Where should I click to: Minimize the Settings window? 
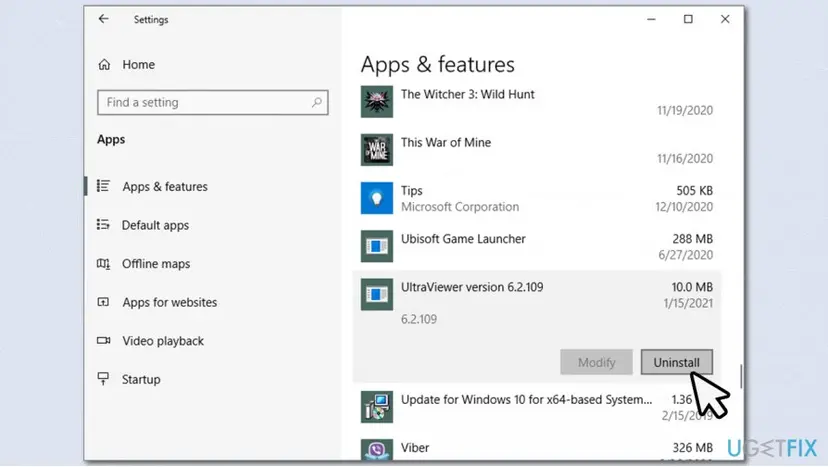pyautogui.click(x=651, y=19)
